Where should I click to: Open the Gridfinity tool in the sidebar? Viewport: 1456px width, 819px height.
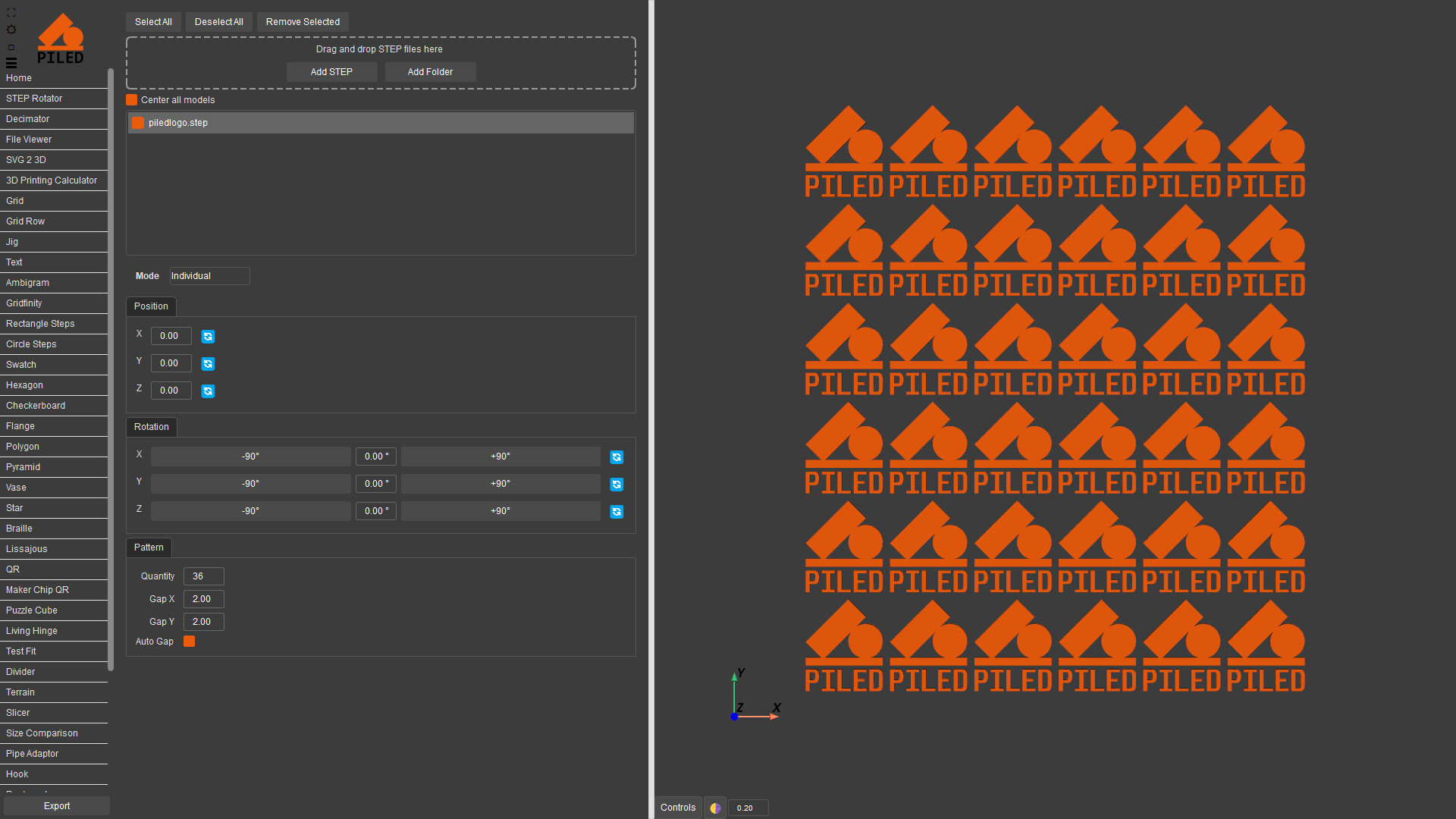24,303
